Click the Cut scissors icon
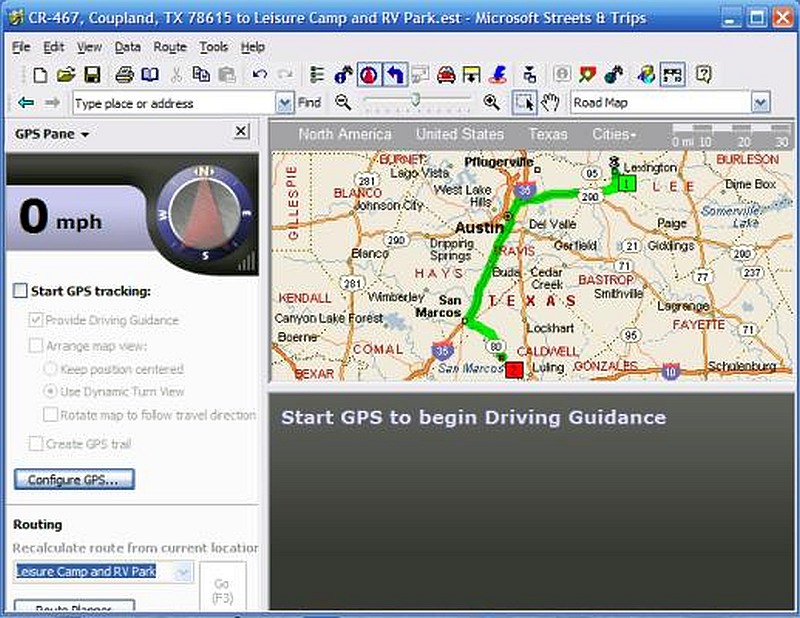The height and width of the screenshot is (618, 800). [x=177, y=75]
